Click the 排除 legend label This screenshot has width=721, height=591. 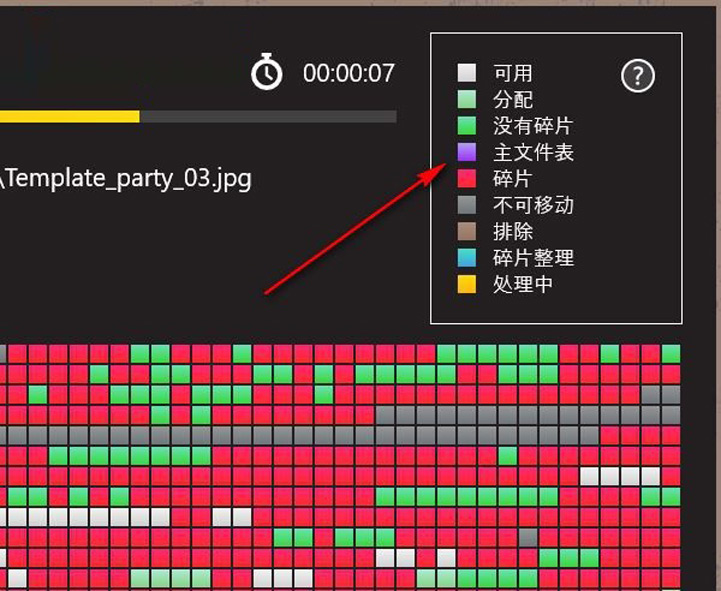pos(513,231)
